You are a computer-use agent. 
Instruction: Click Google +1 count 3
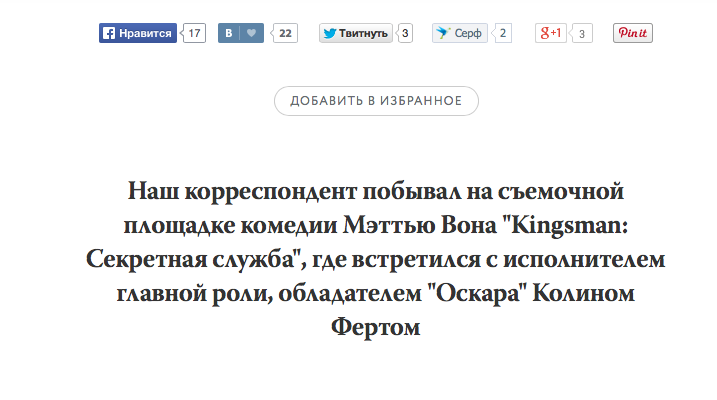[582, 33]
